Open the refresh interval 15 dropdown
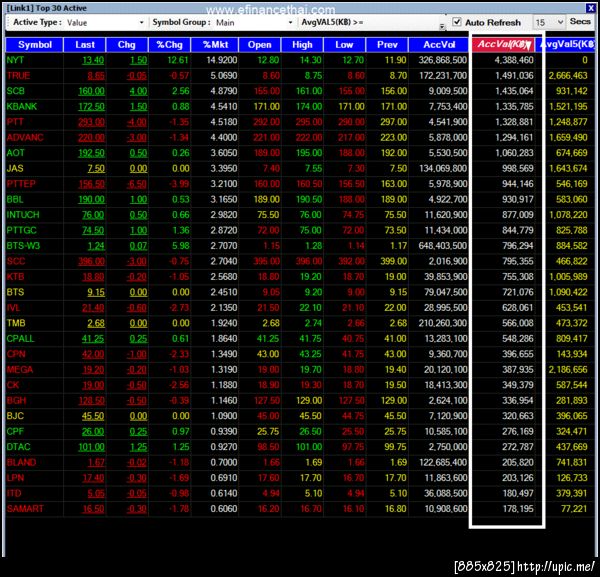This screenshot has height=577, width=600. coord(548,22)
